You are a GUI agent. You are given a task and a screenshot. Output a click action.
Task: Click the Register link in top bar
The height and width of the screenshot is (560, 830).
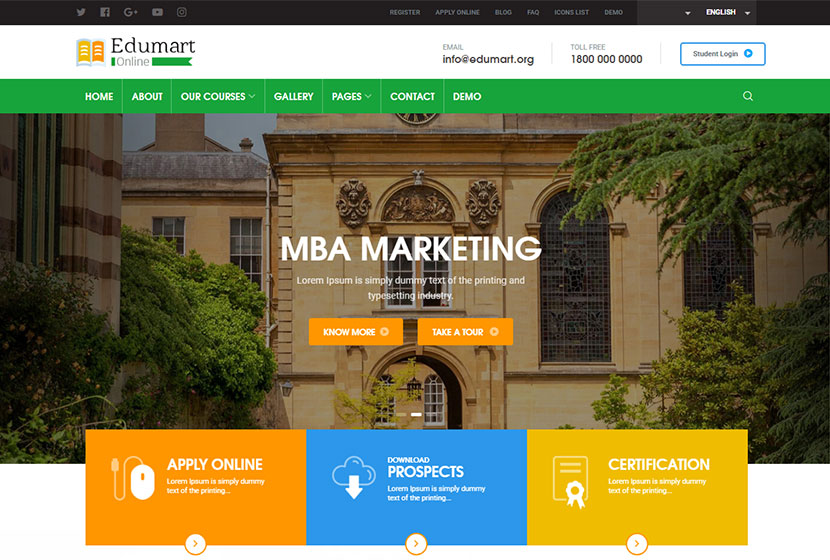coord(405,12)
